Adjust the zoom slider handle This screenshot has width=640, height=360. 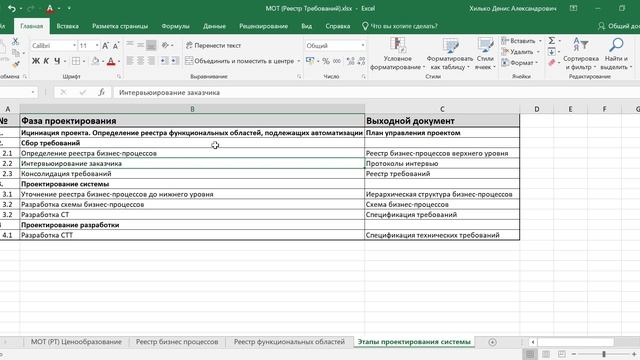pos(604,354)
